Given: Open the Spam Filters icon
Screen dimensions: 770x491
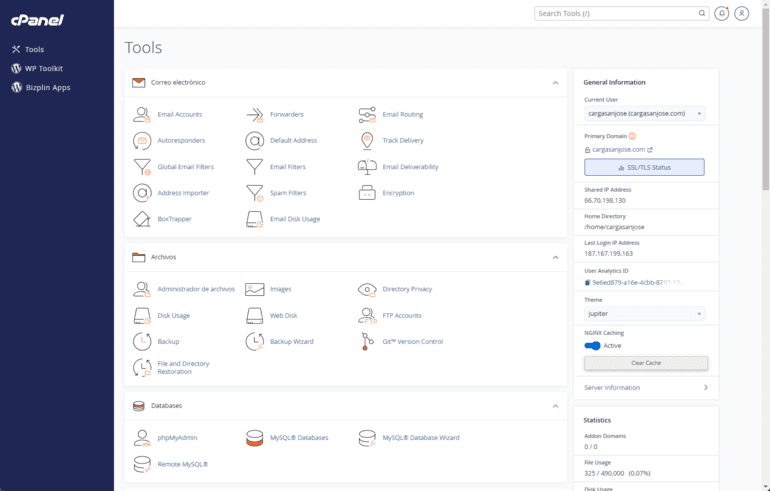Looking at the screenshot, I should 255,193.
